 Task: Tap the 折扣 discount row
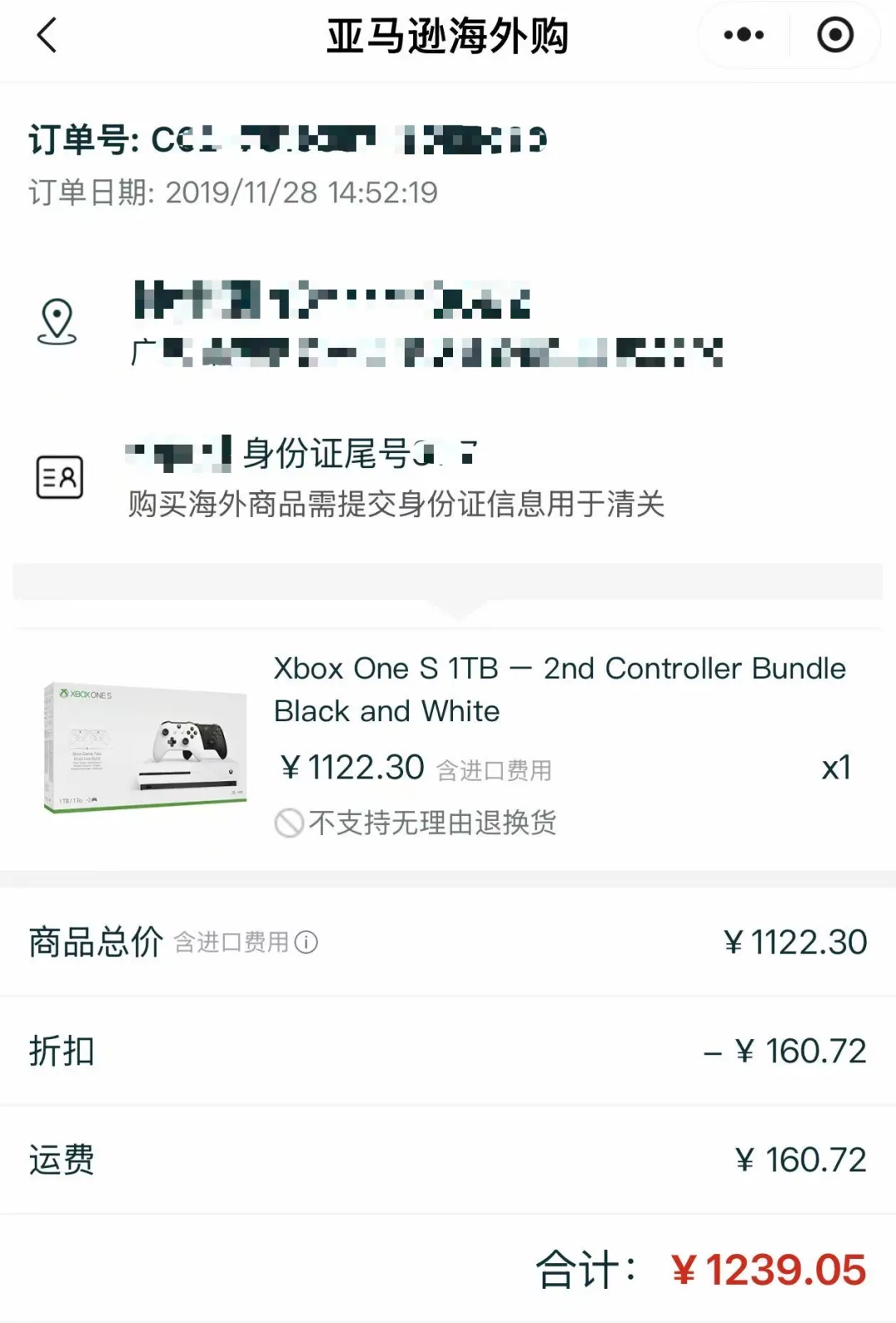tap(448, 1051)
